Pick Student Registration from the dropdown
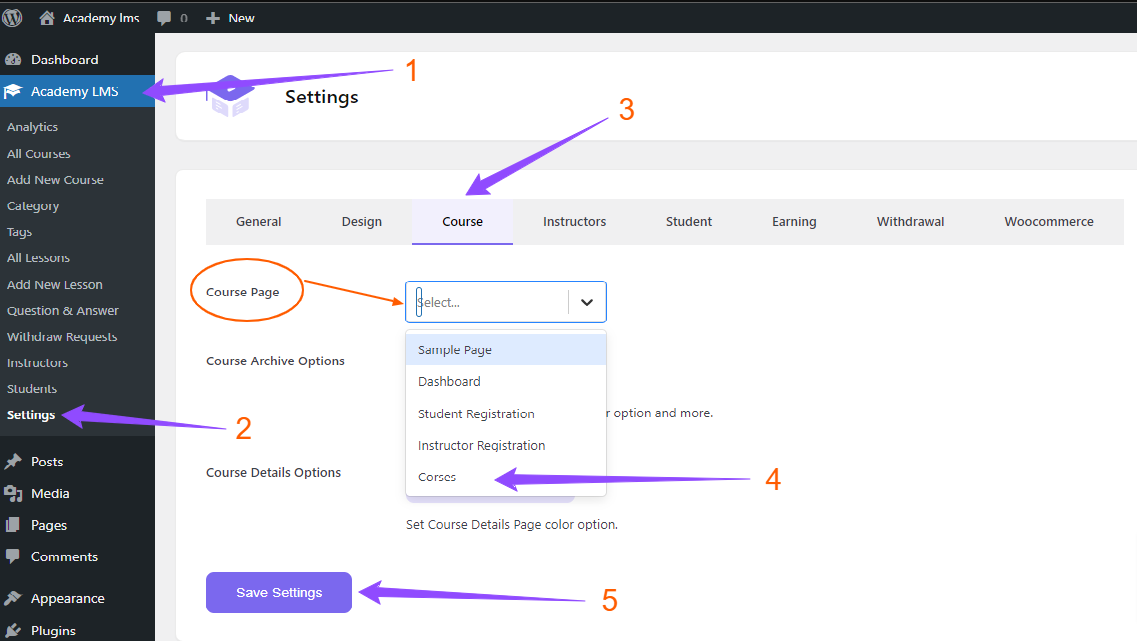Viewport: 1137px width, 641px height. point(505,413)
